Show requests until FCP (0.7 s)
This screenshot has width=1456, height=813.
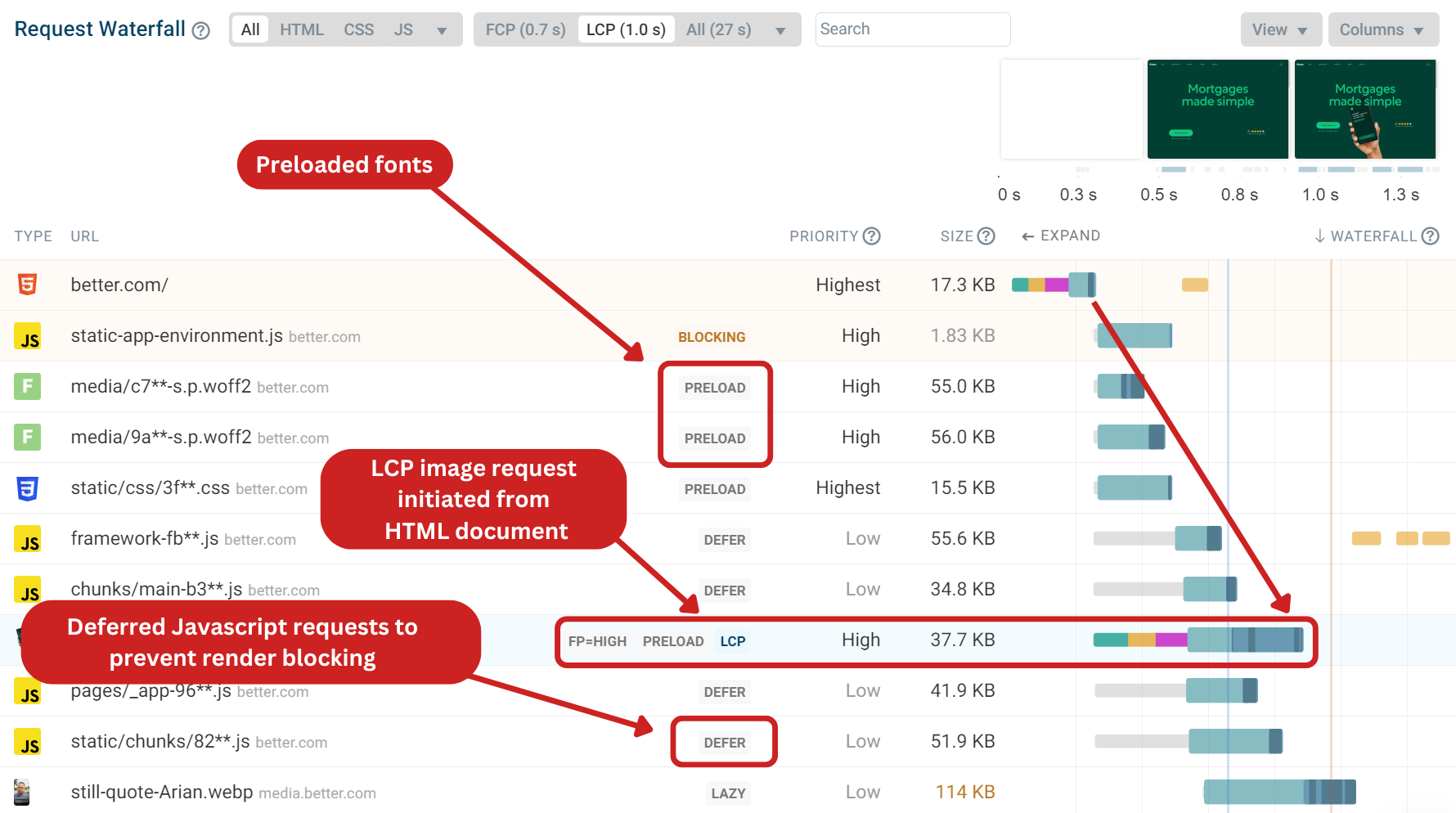tap(525, 29)
